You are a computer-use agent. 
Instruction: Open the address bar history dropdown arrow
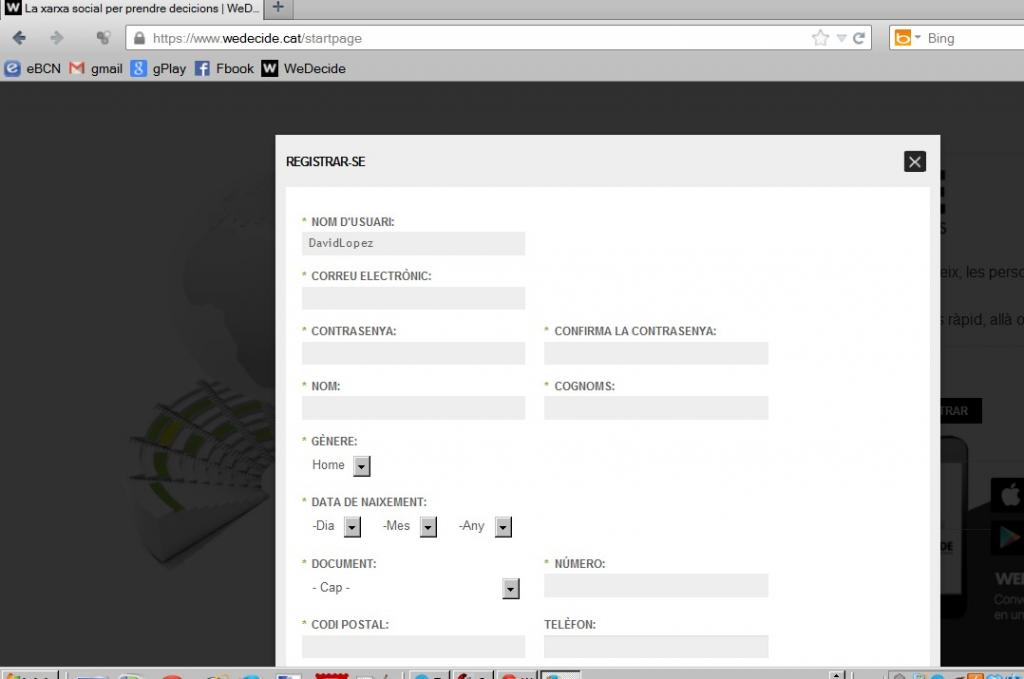click(x=841, y=38)
